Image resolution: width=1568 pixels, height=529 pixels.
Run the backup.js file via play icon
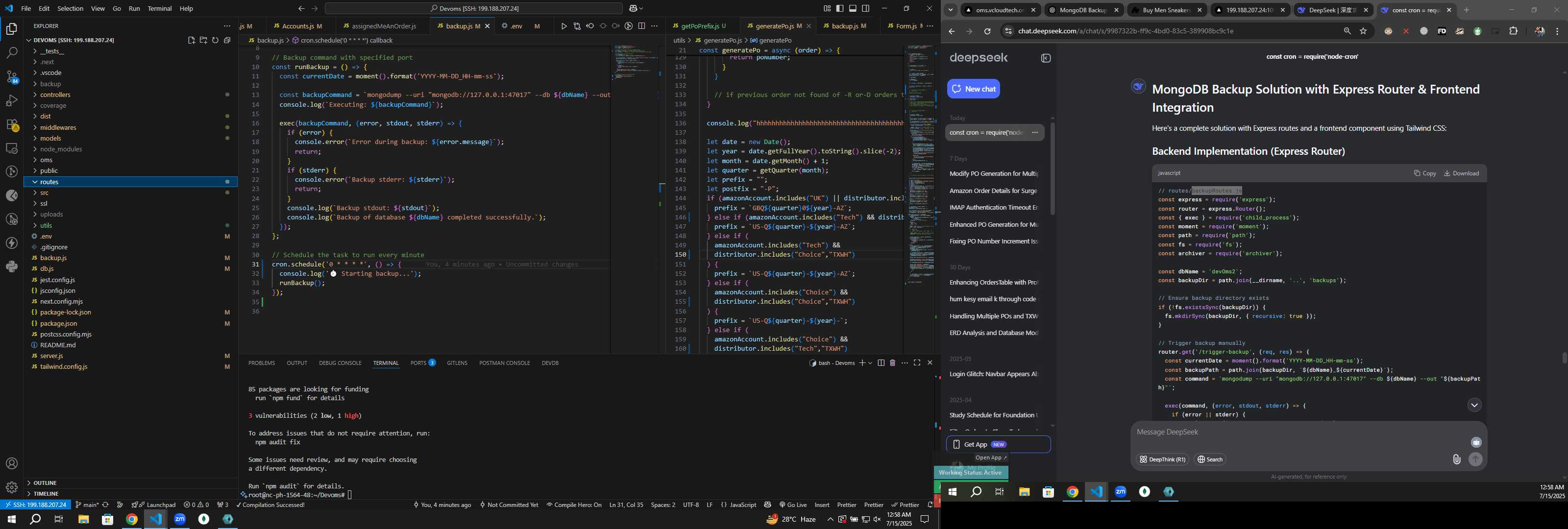tap(563, 26)
